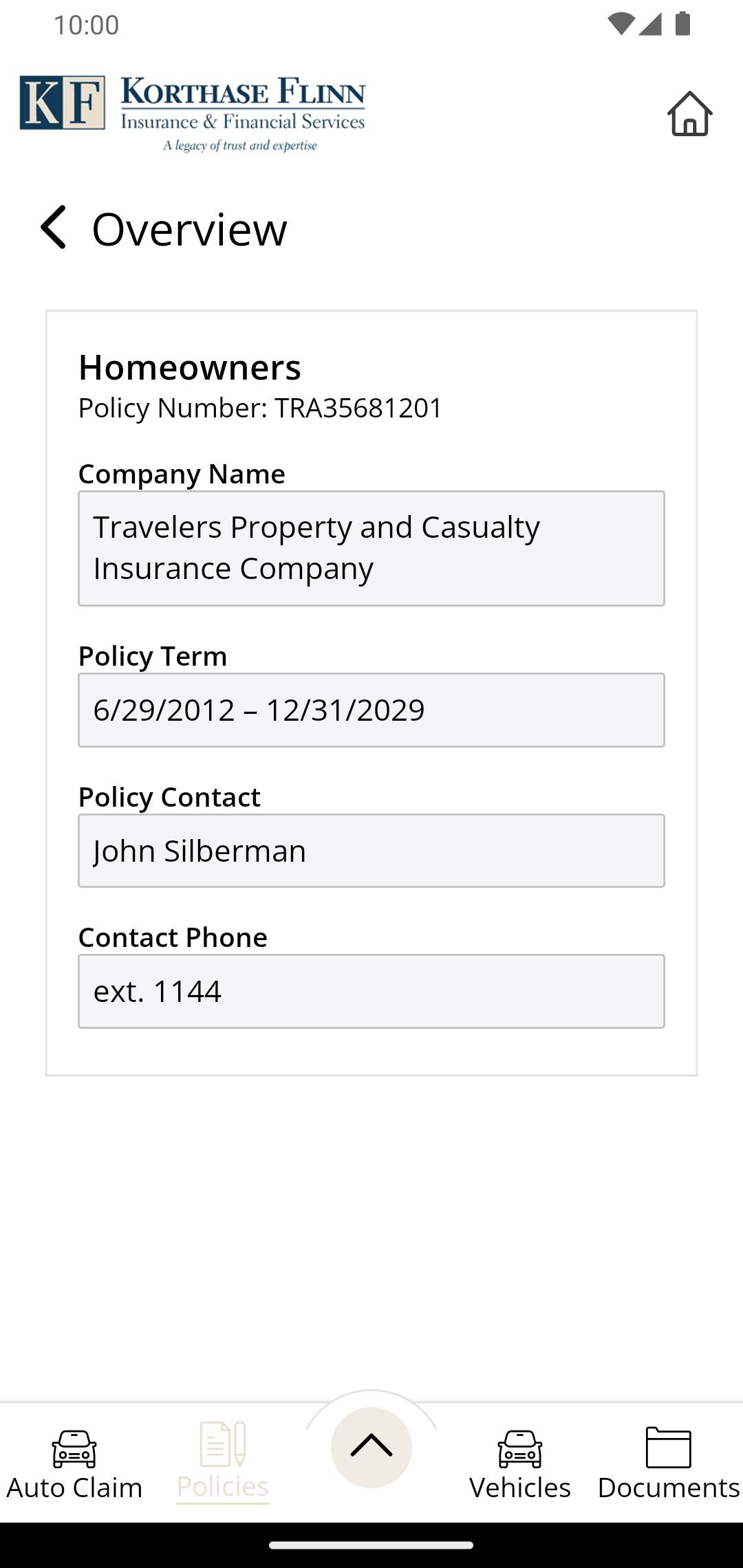Tap the ext. 1144 phone field

(371, 991)
